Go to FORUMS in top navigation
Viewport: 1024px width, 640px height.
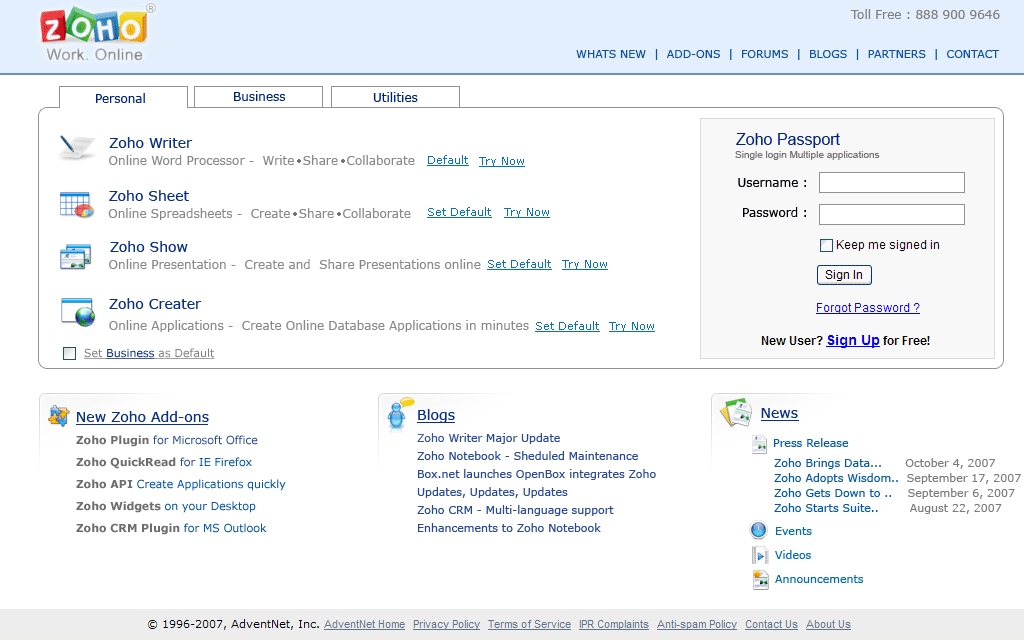[764, 54]
